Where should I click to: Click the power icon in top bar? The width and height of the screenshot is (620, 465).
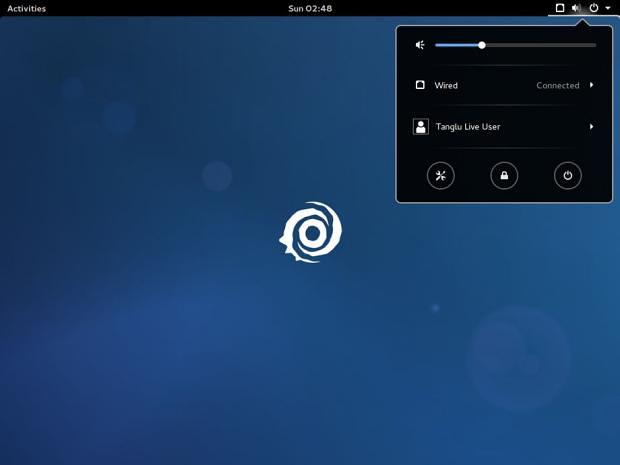594,8
